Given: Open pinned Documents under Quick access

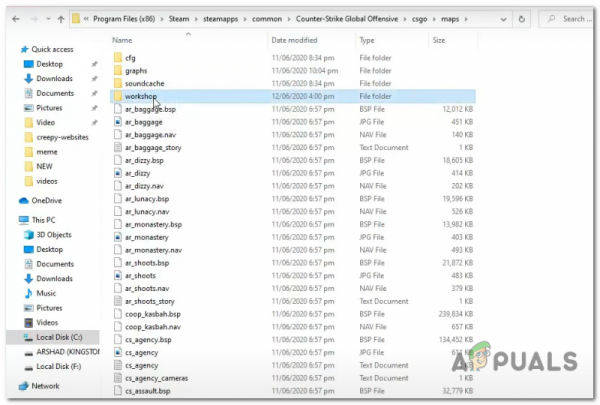Looking at the screenshot, I should [55, 93].
